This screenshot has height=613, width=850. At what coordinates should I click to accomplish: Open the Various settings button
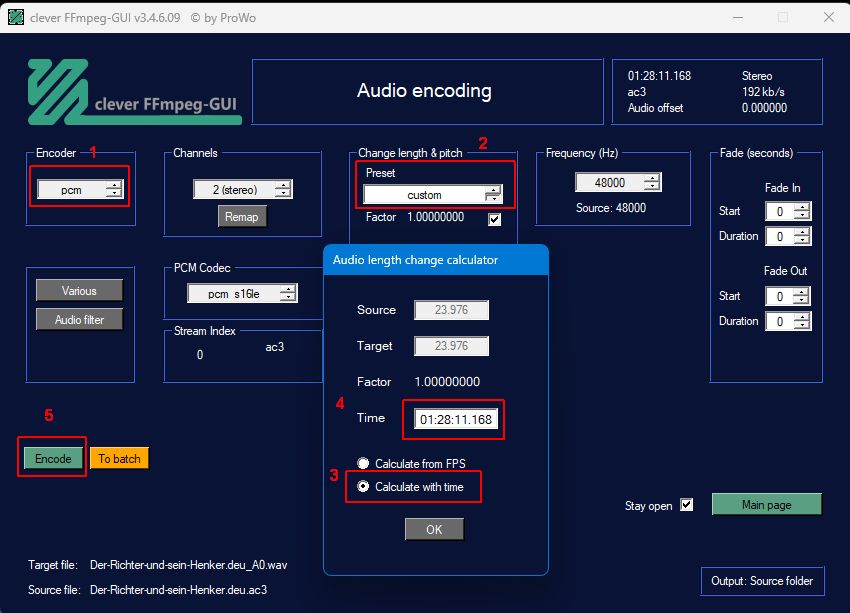79,291
